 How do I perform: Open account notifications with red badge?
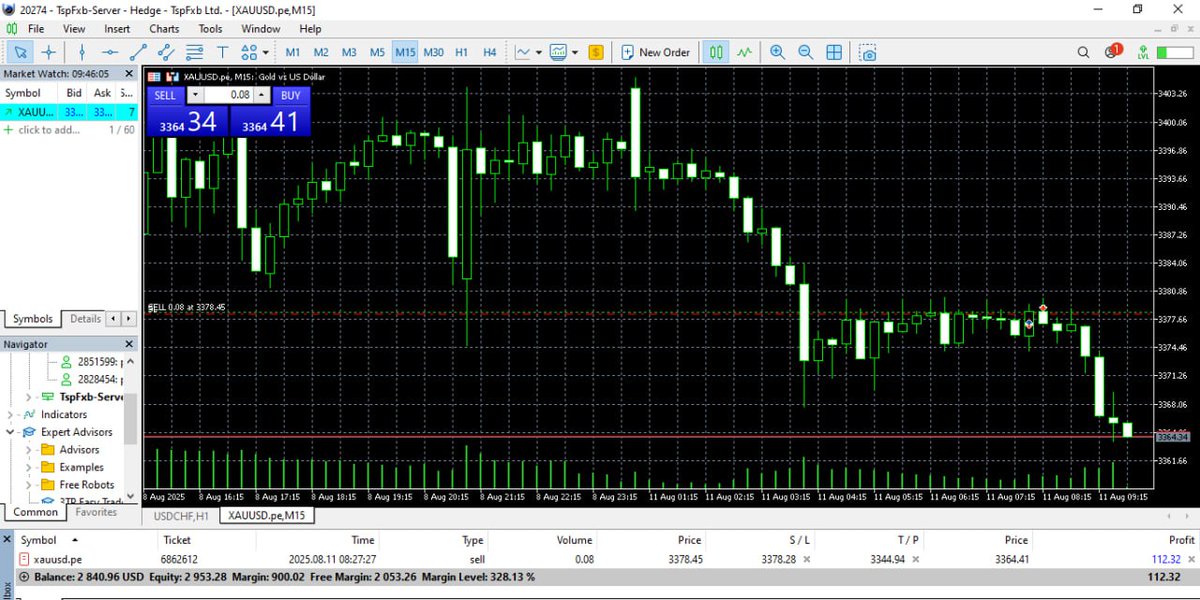click(x=1113, y=51)
